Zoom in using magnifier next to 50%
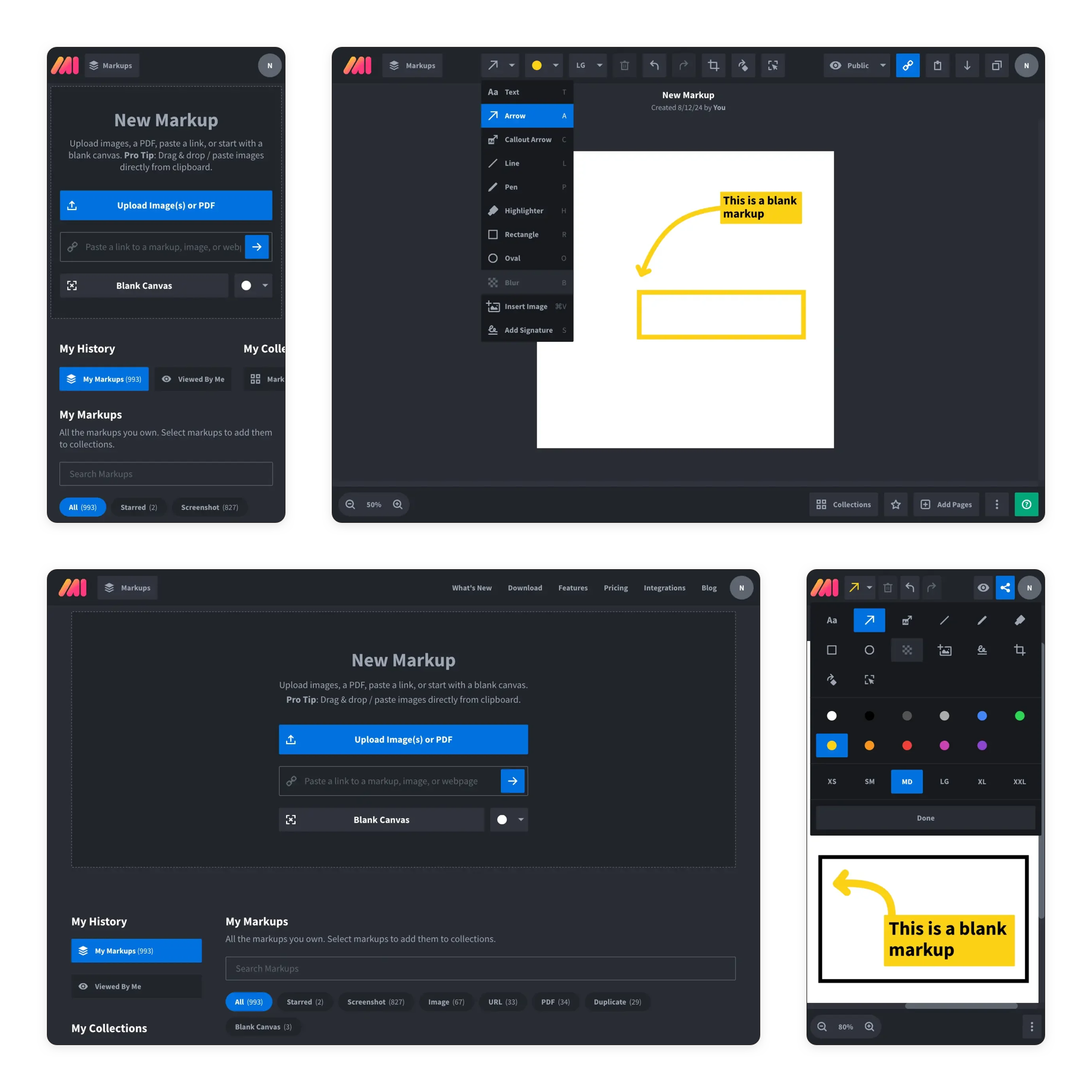Viewport: 1092px width, 1092px height. pyautogui.click(x=398, y=504)
